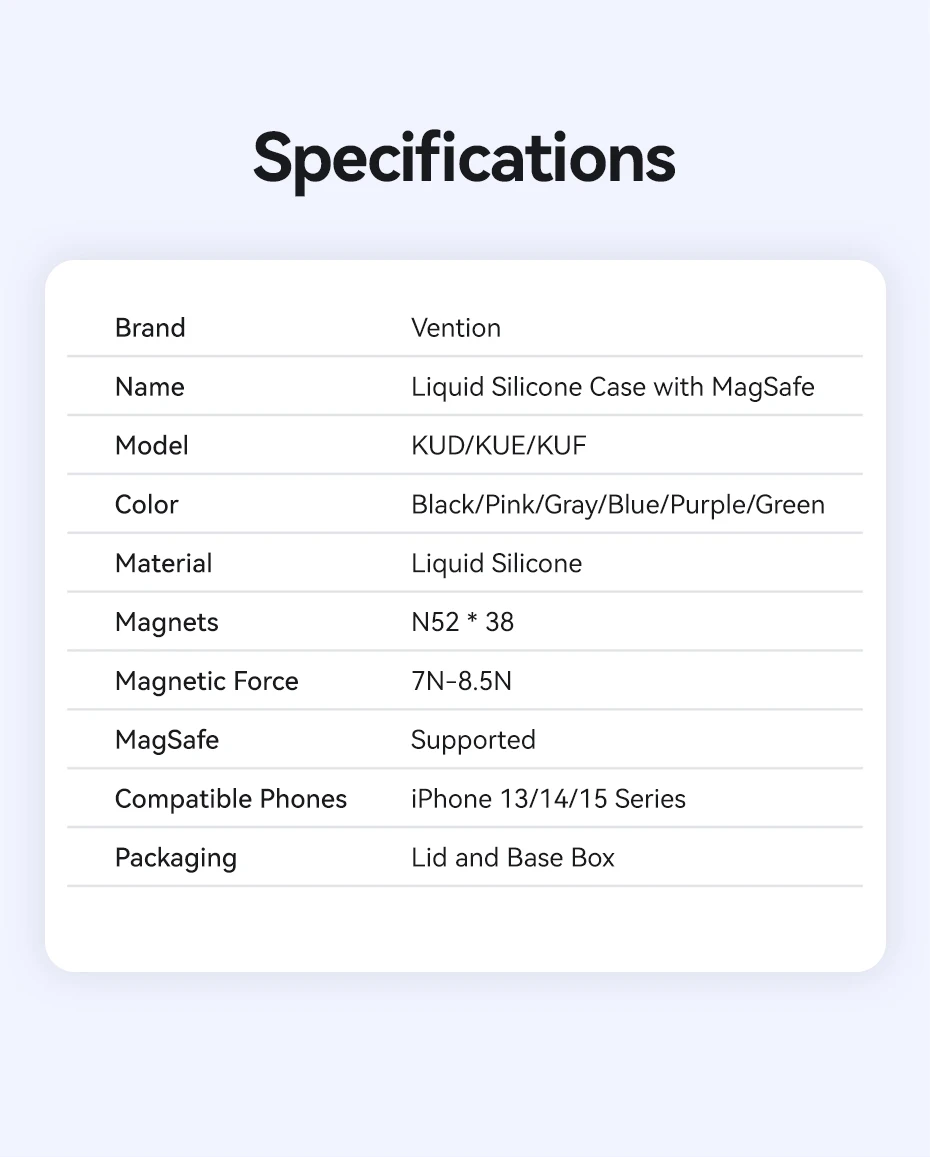Select the Liquid Silicone material value

496,564
